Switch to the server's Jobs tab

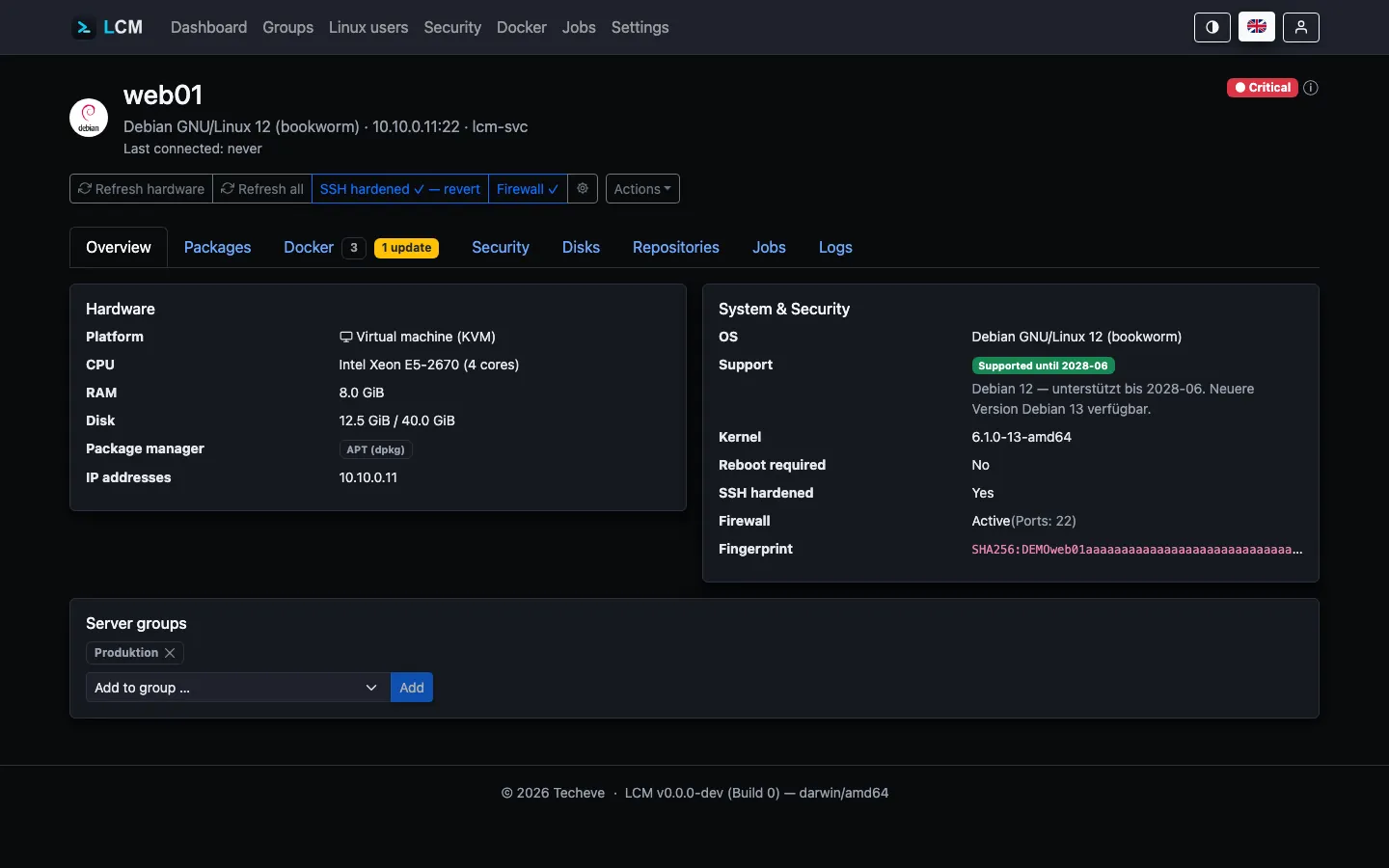click(769, 247)
